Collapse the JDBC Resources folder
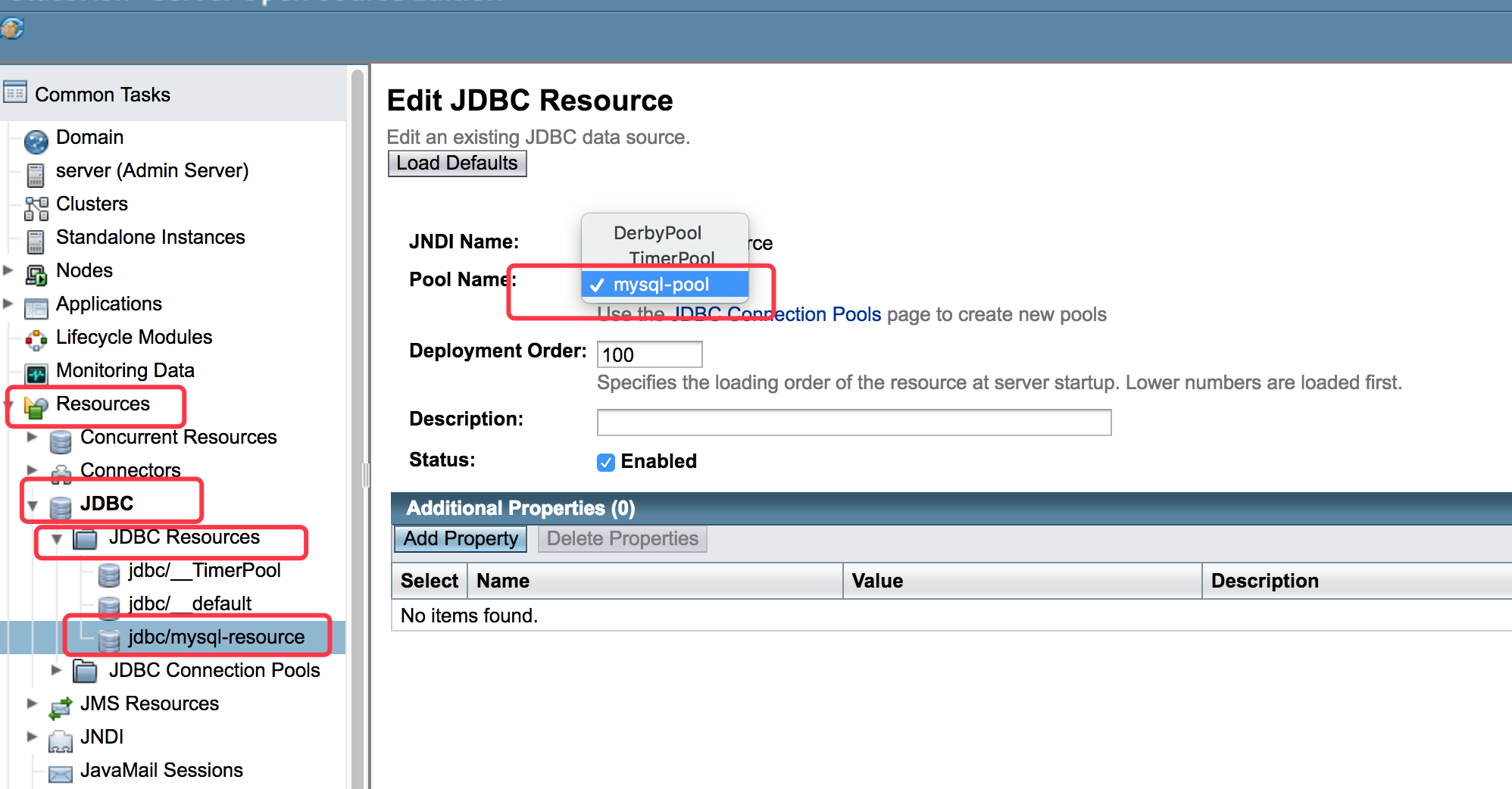 click(56, 539)
